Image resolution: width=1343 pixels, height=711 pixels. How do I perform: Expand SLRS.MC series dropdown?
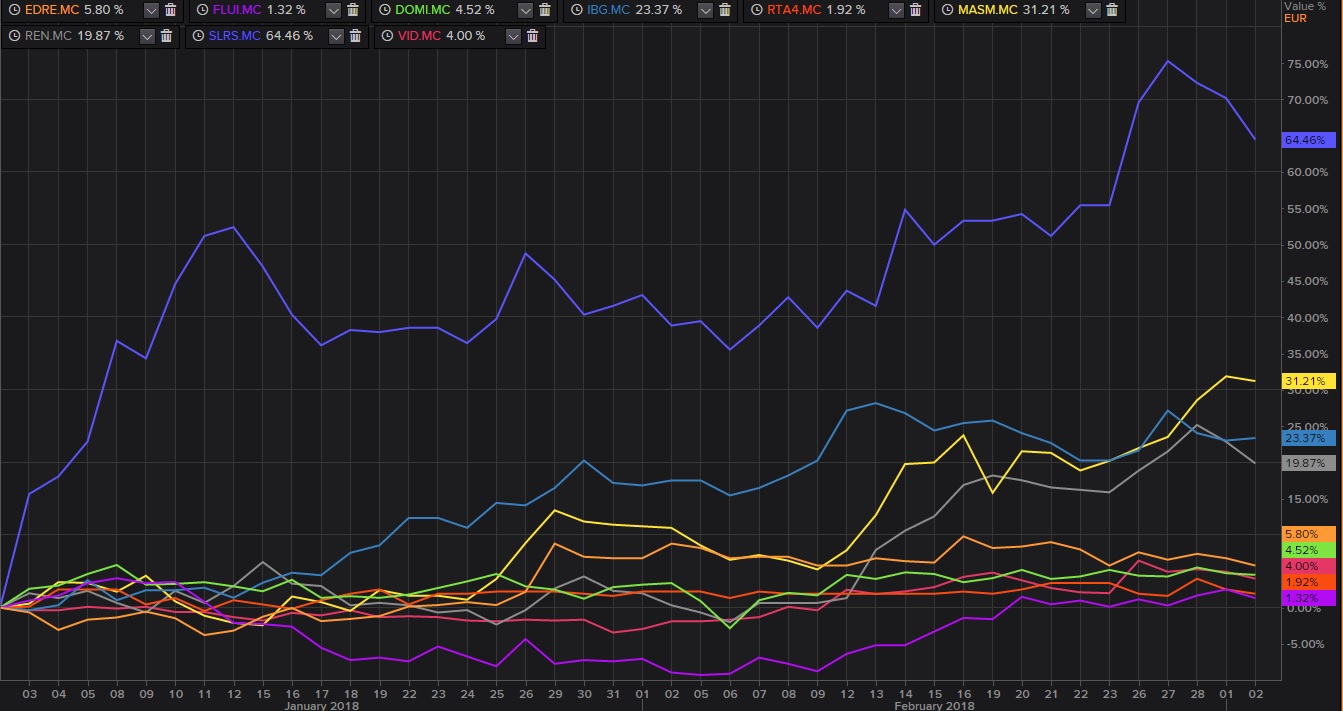(x=334, y=36)
